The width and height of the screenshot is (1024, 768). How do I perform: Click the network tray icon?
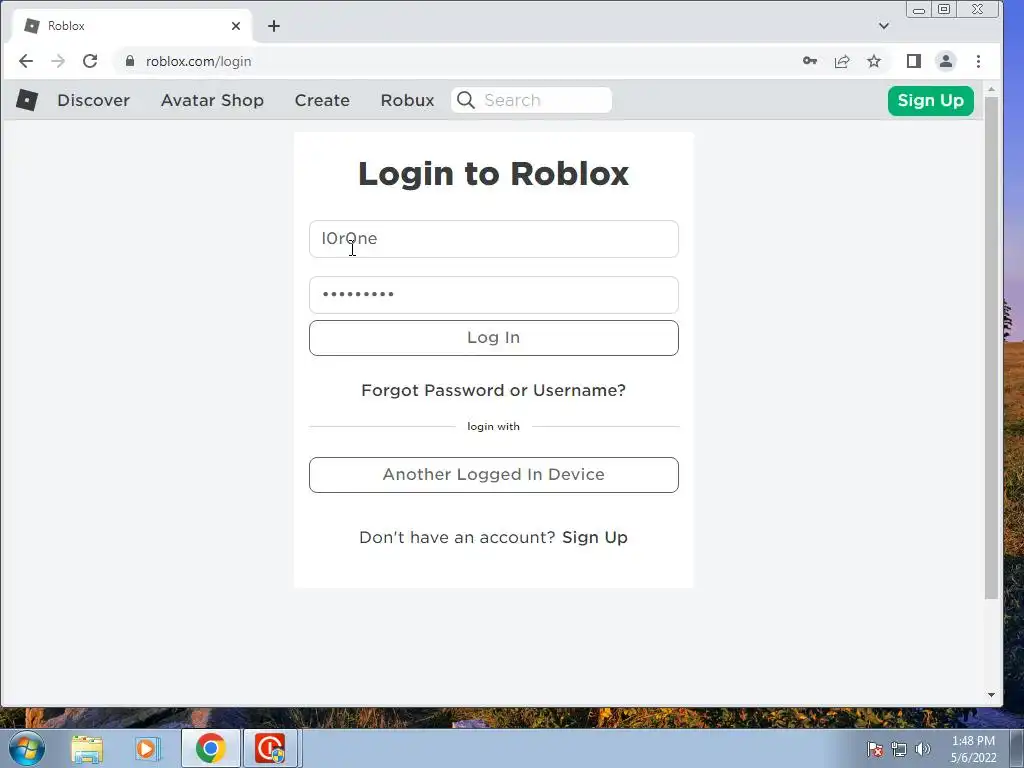[899, 749]
